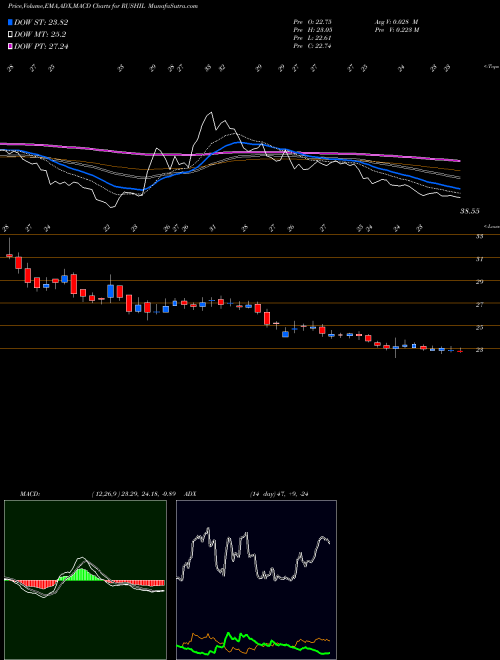This screenshot has height=660, width=500.
Task: Click the white DOW MT legend swatch
Action: pos(10,35)
